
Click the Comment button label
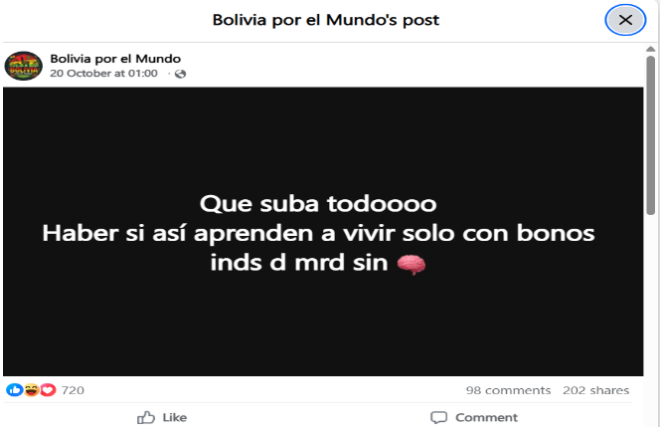click(487, 417)
